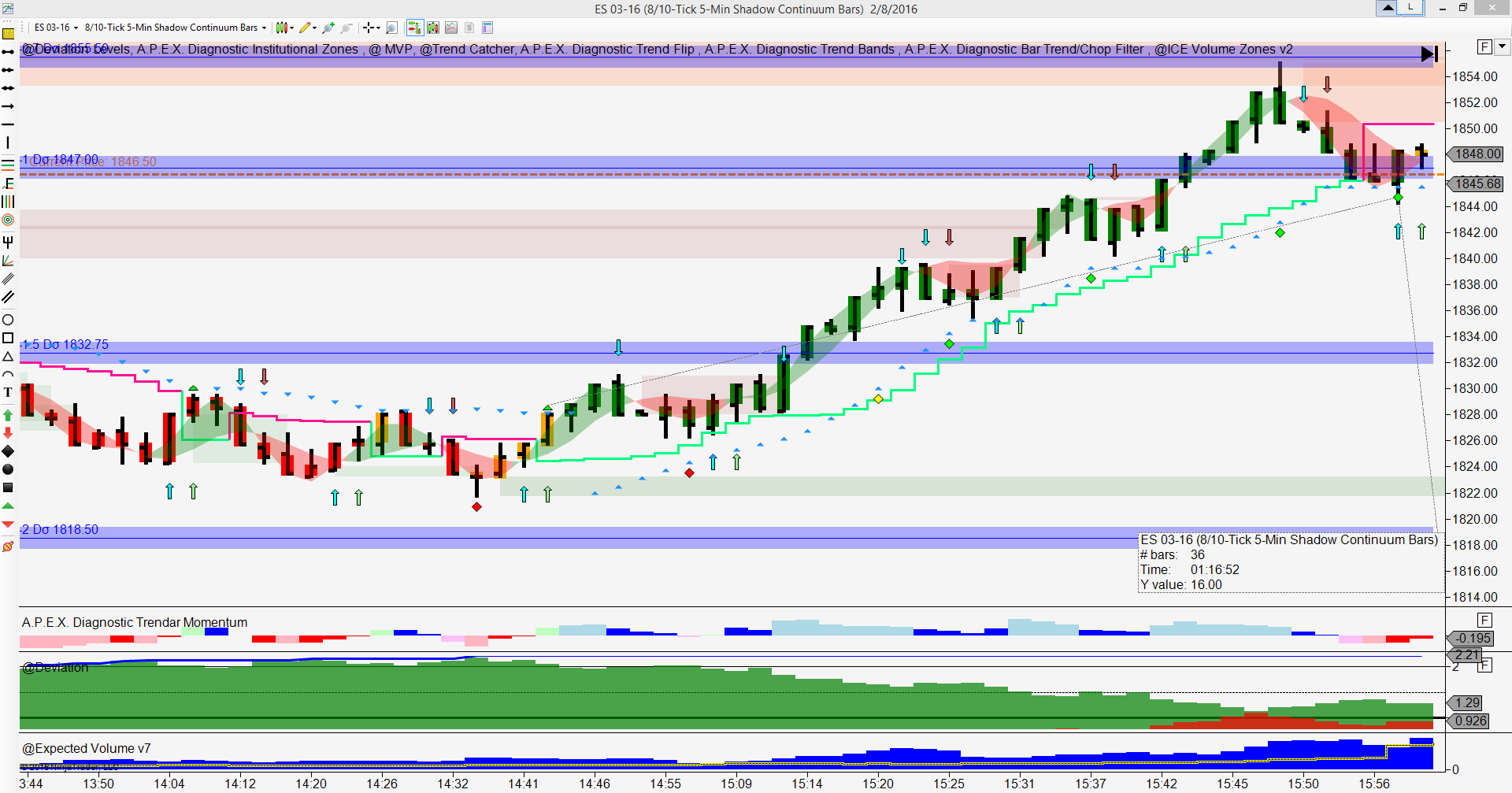Click the 1845.68 price marker on axis
Screen dimensions: 1512x793
1477,183
